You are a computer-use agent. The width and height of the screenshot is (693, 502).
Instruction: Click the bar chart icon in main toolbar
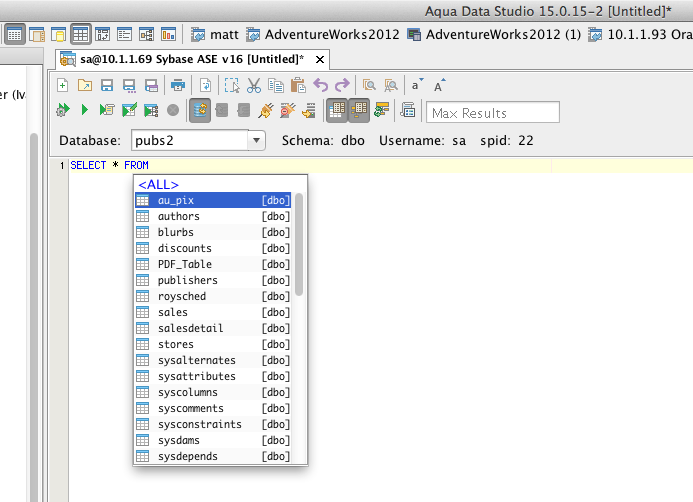(x=168, y=34)
